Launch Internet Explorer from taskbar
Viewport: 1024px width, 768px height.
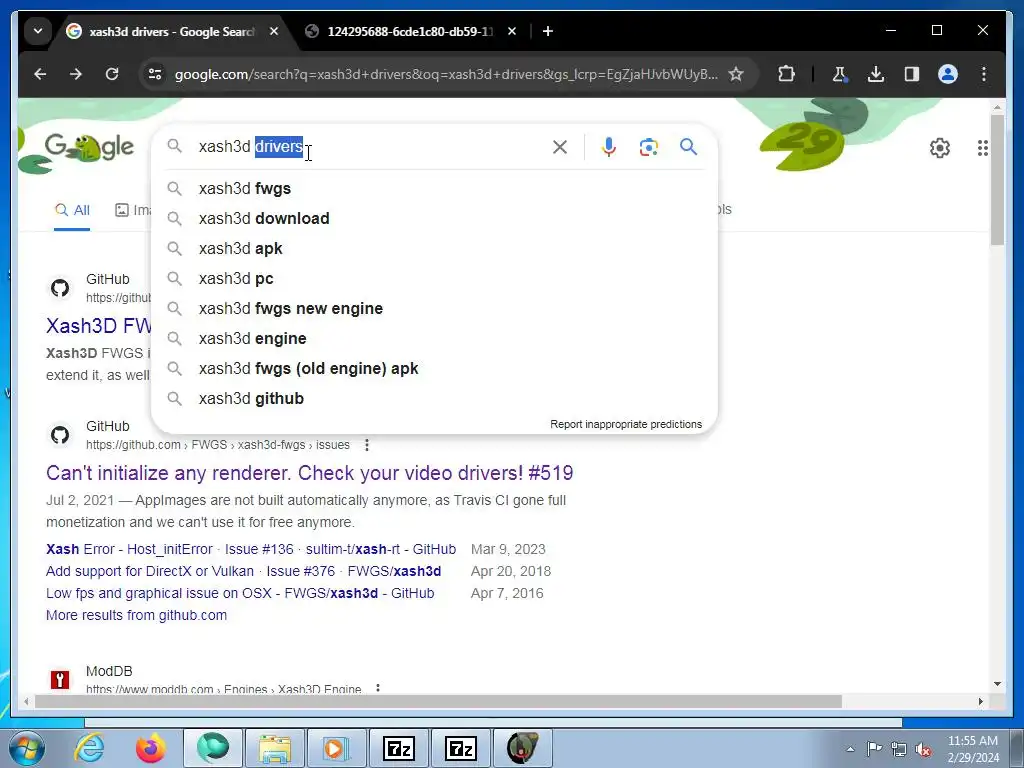tap(89, 748)
